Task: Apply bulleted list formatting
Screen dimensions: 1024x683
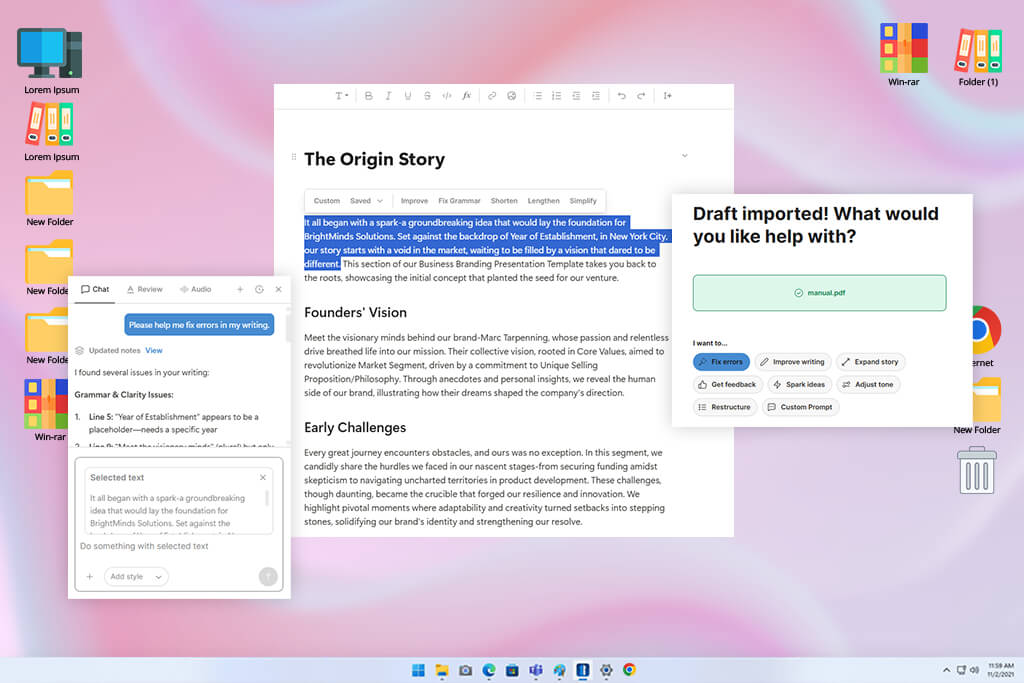Action: [x=537, y=96]
